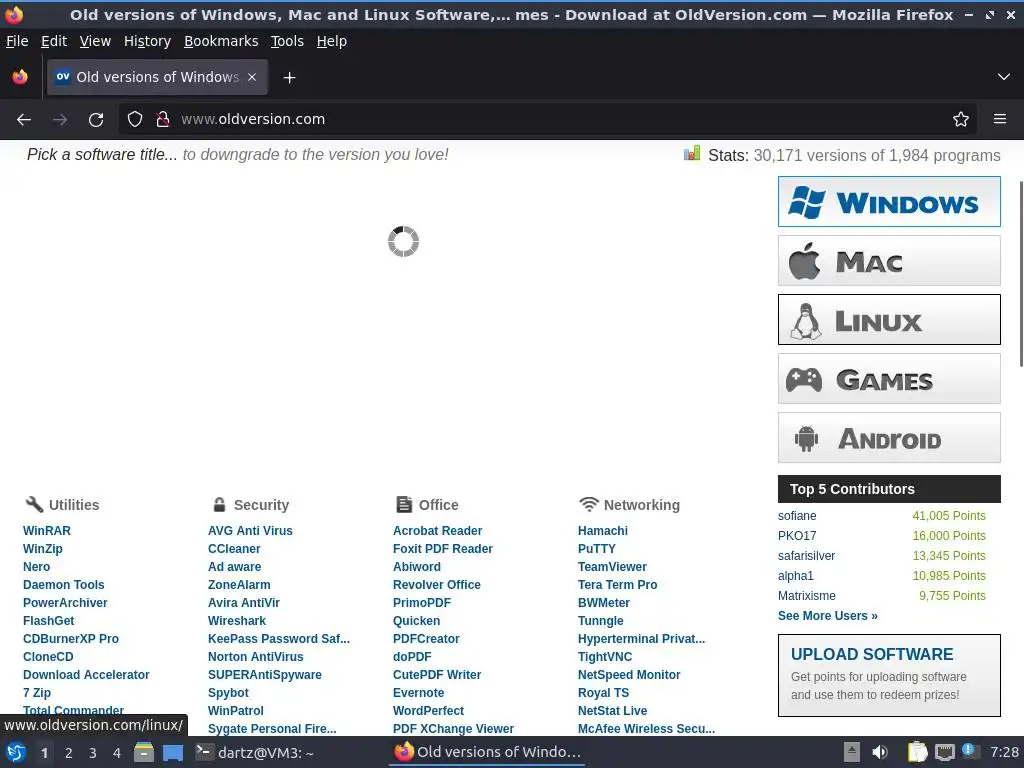Switch to workspace 2
The width and height of the screenshot is (1024, 768).
69,753
